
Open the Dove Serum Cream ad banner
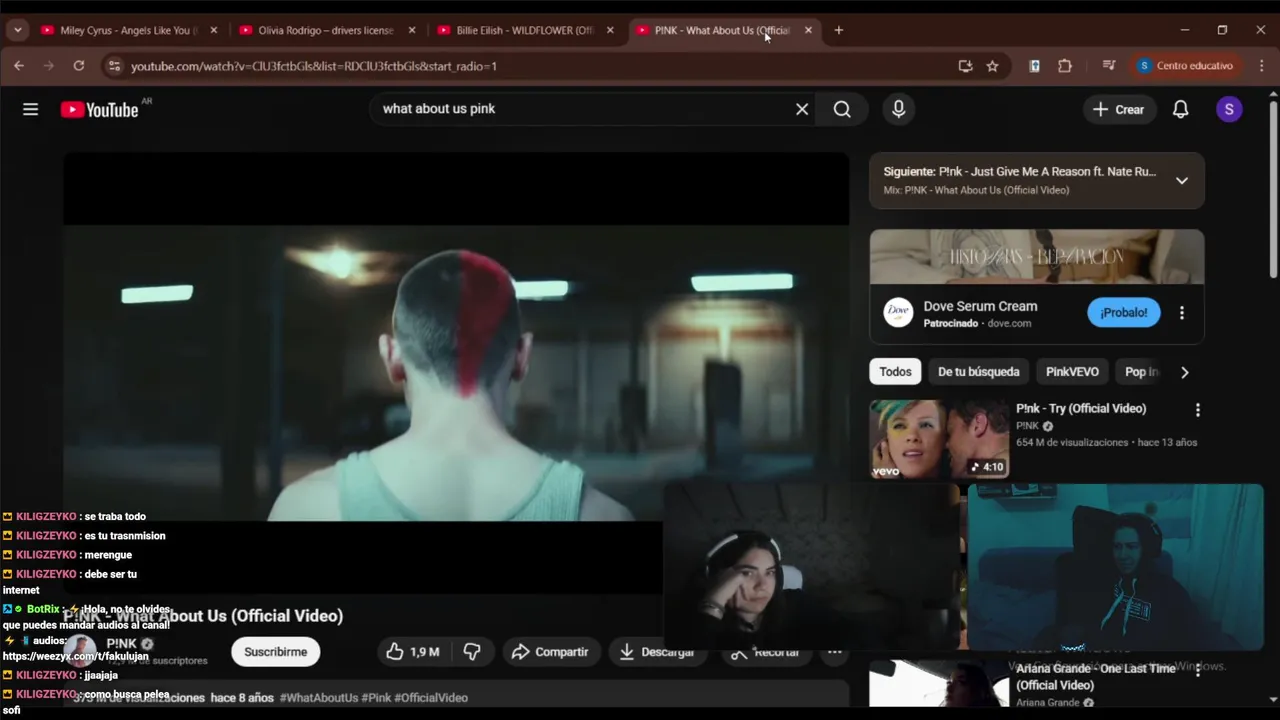pos(1037,257)
